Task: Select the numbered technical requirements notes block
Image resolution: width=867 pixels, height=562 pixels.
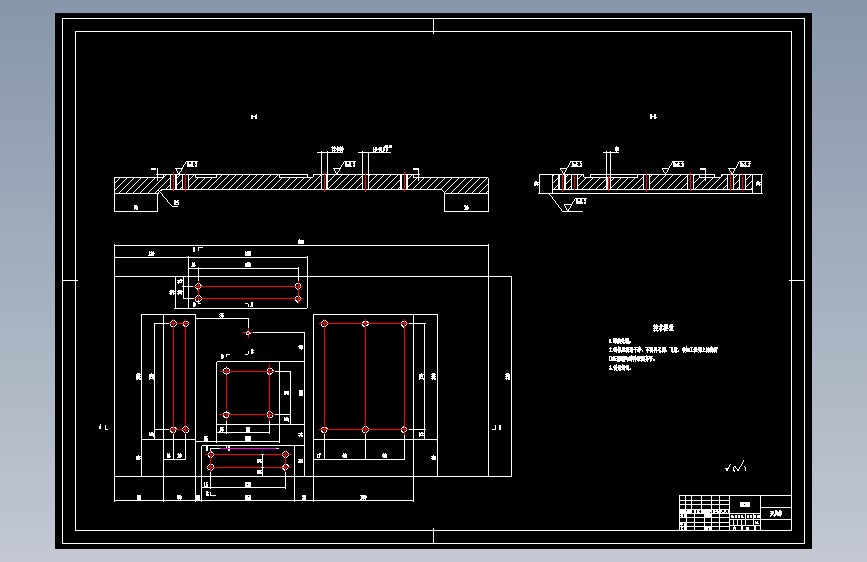Action: 663,354
